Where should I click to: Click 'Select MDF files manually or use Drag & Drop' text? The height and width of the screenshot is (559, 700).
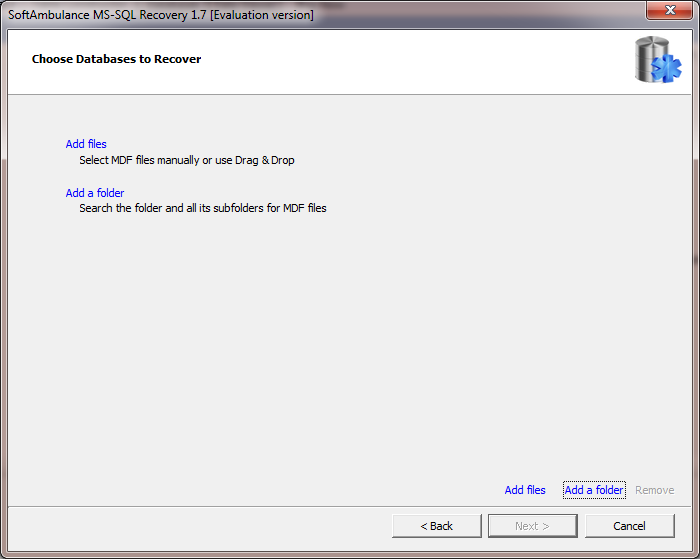pyautogui.click(x=187, y=160)
